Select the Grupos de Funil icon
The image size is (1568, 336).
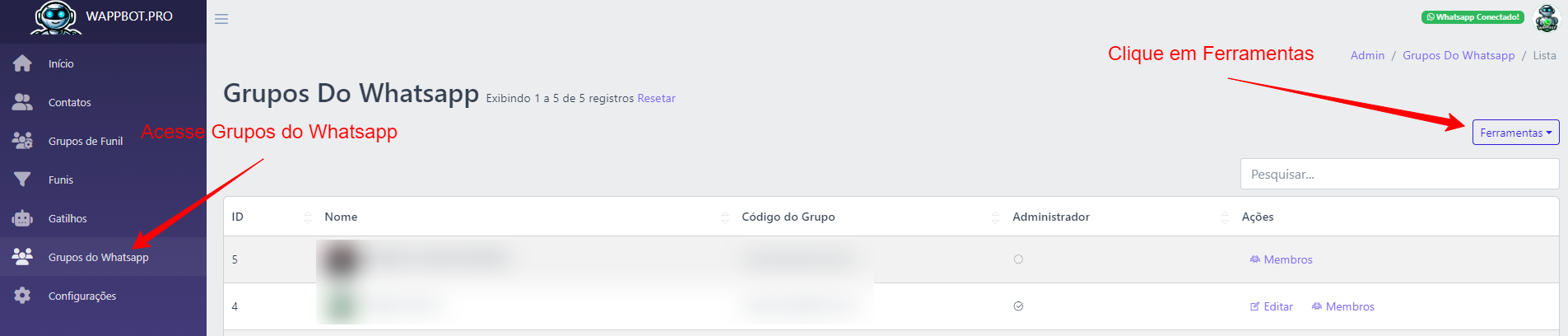22,141
